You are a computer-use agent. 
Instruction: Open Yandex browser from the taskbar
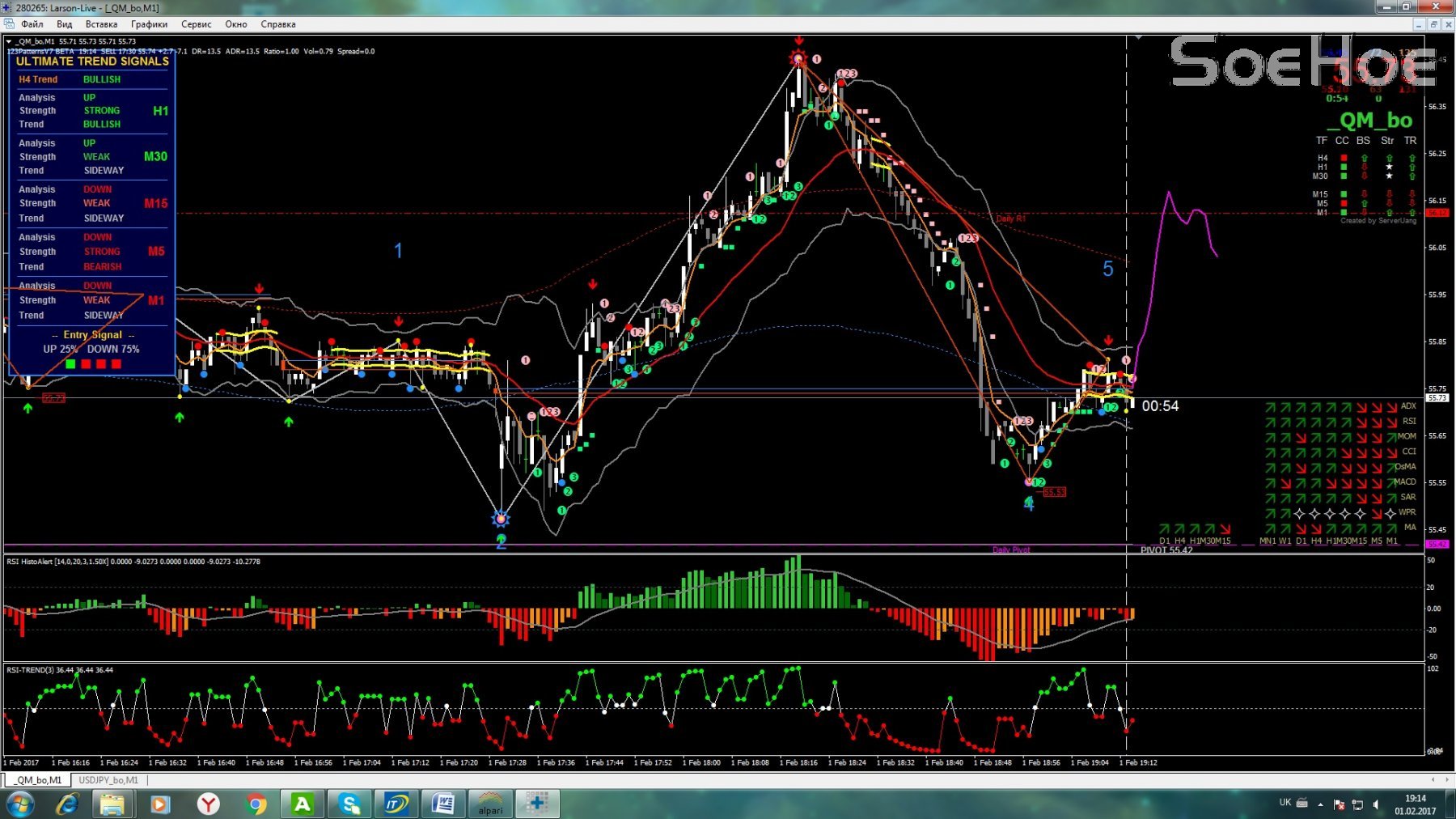(x=209, y=804)
